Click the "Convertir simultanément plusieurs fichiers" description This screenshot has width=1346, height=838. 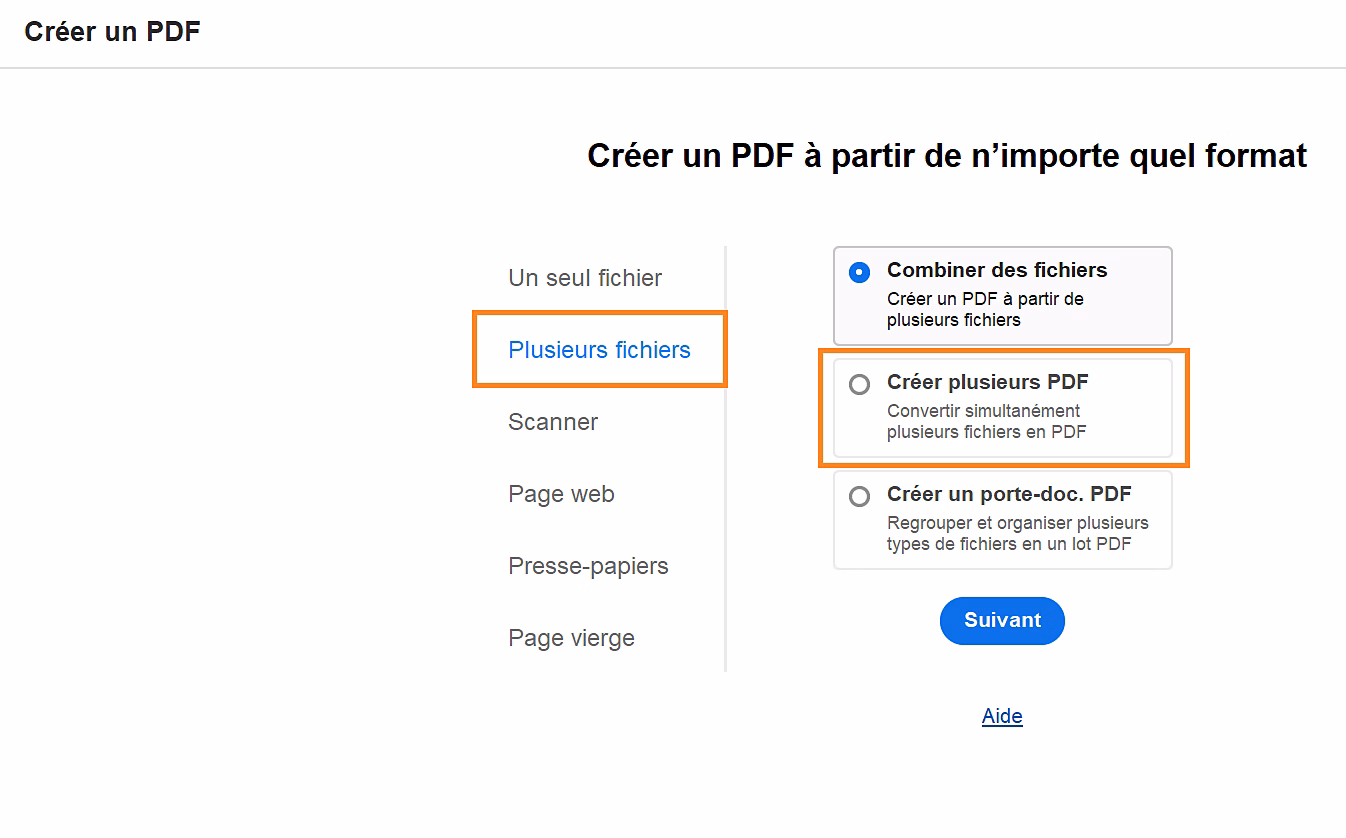pyautogui.click(x=986, y=422)
